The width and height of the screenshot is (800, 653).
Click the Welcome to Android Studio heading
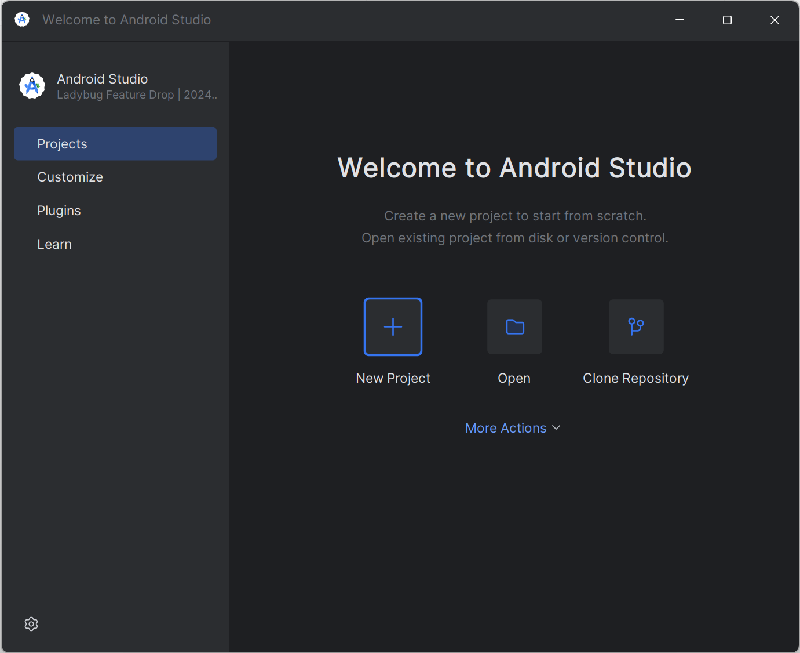(514, 168)
